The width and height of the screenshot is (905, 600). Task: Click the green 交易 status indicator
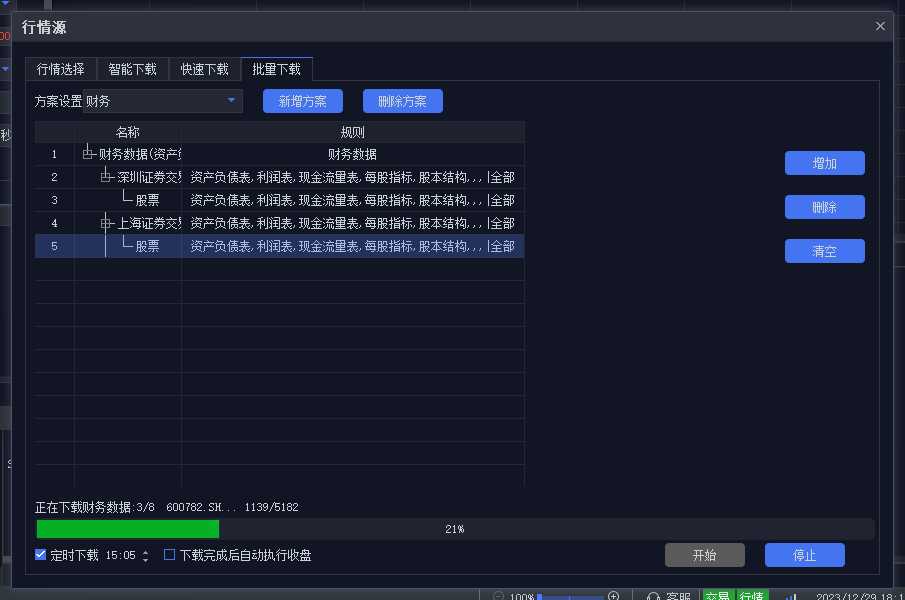pos(718,595)
